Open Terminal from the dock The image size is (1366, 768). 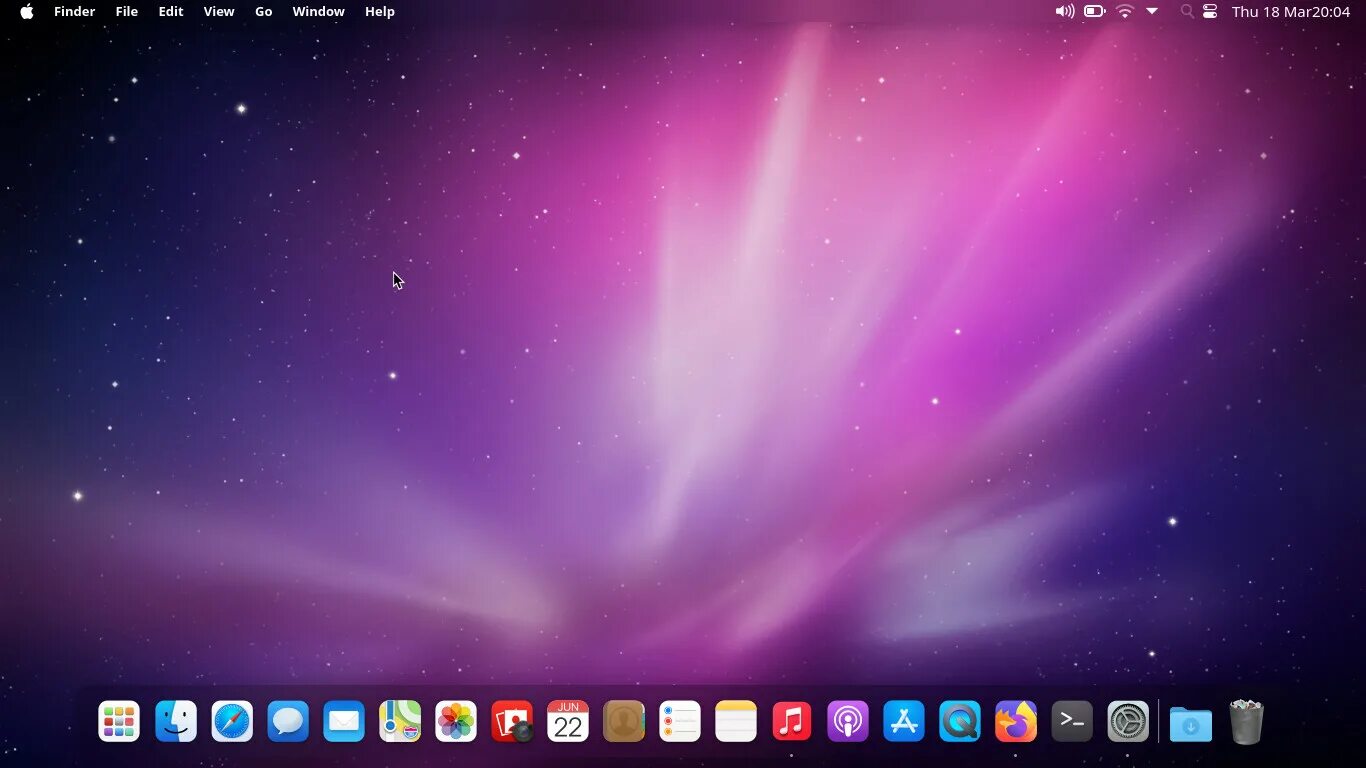point(1072,721)
